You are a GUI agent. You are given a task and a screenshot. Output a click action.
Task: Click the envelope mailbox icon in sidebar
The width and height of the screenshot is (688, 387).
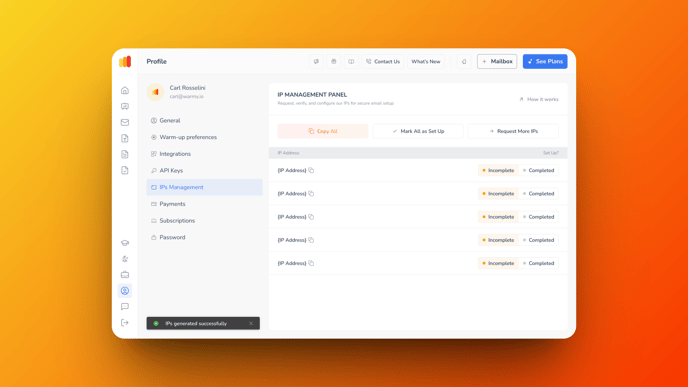(x=125, y=122)
